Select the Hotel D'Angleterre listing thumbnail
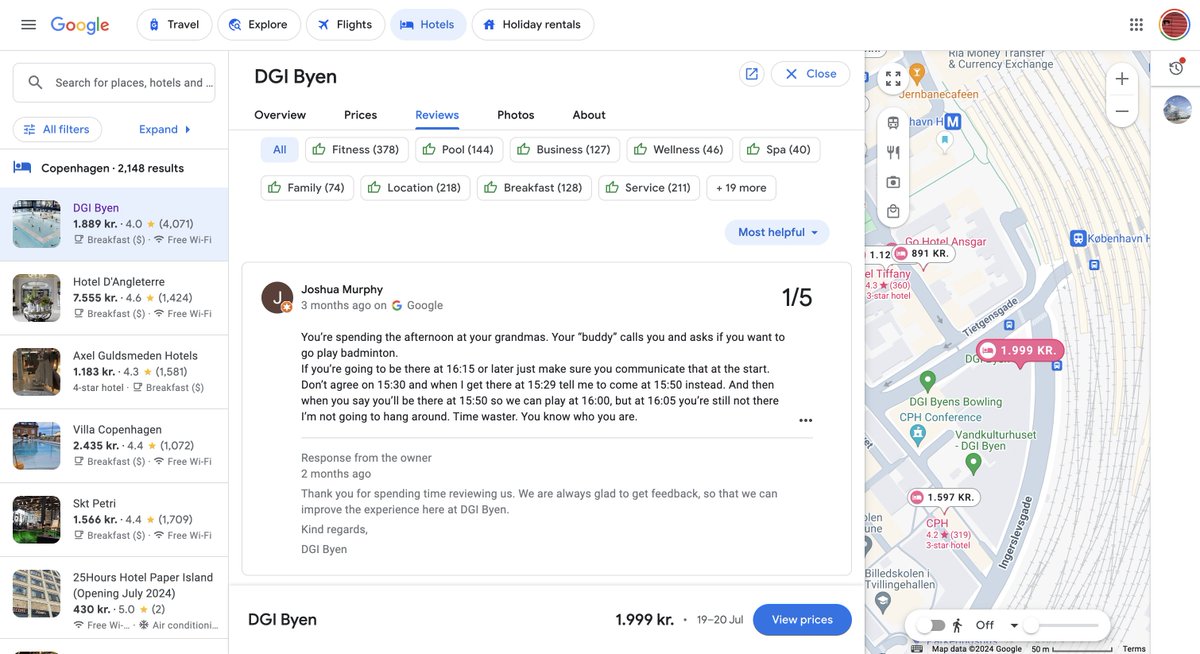1200x654 pixels. click(37, 298)
